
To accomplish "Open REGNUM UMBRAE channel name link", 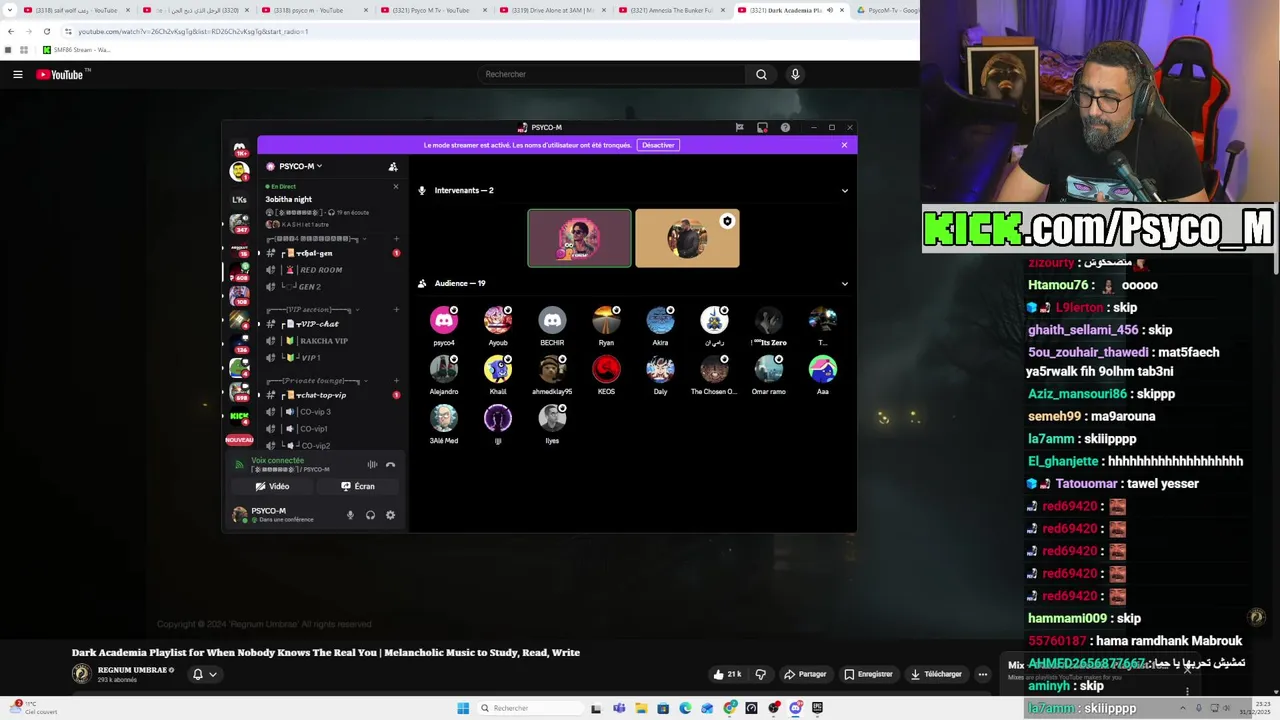I will [x=133, y=670].
